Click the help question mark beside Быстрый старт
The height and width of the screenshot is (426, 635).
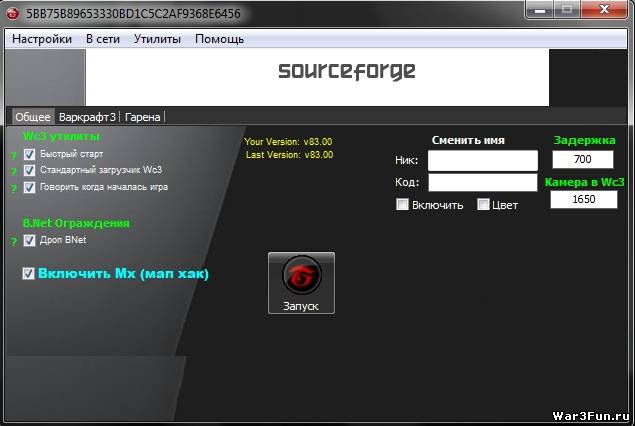(14, 155)
